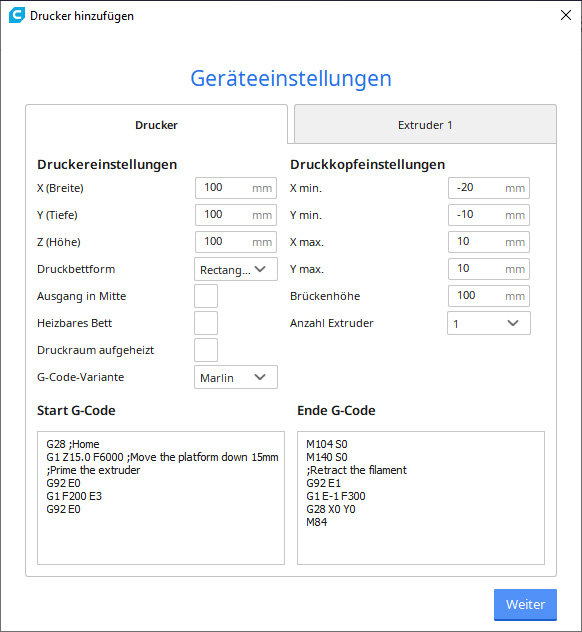Expand the G-Code-Variante Marlin dropdown

click(236, 377)
